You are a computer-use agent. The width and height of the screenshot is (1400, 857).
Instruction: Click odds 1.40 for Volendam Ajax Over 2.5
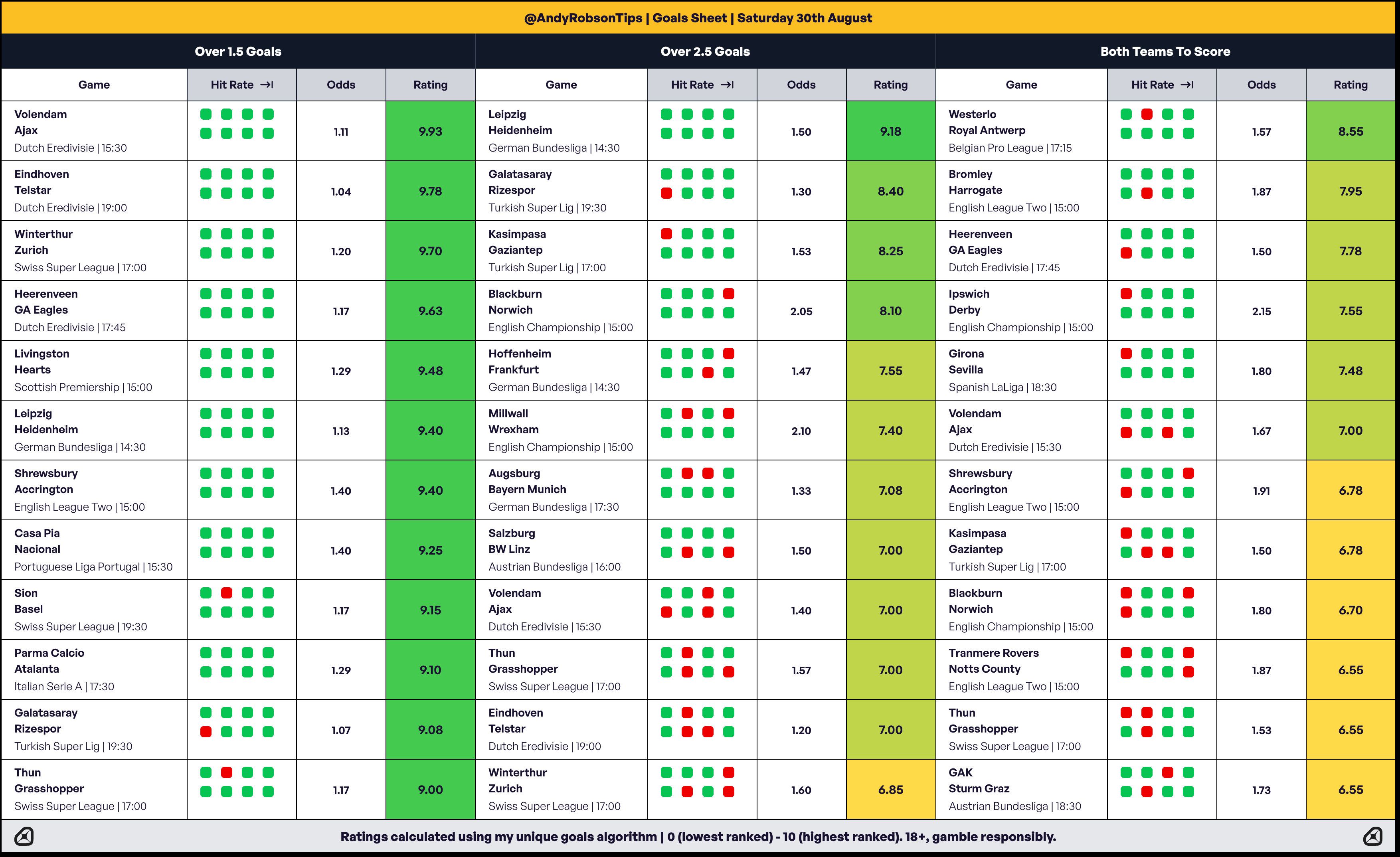tap(801, 610)
